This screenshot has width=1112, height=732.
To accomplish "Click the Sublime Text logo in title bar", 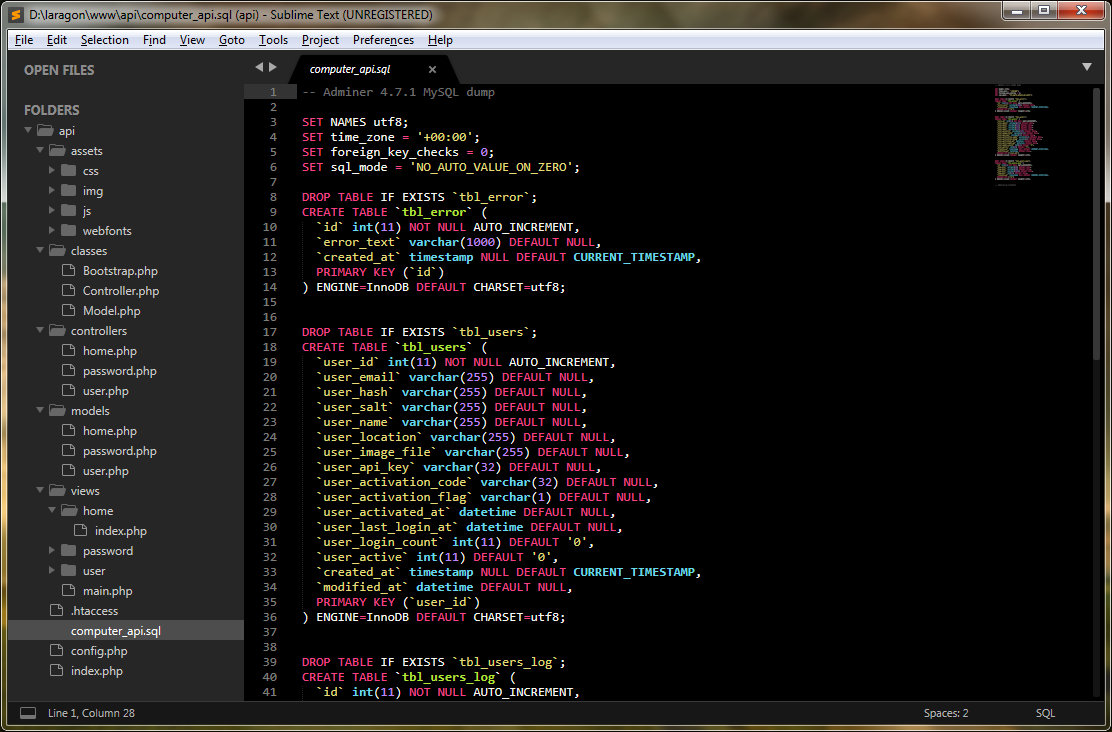I will tap(16, 14).
